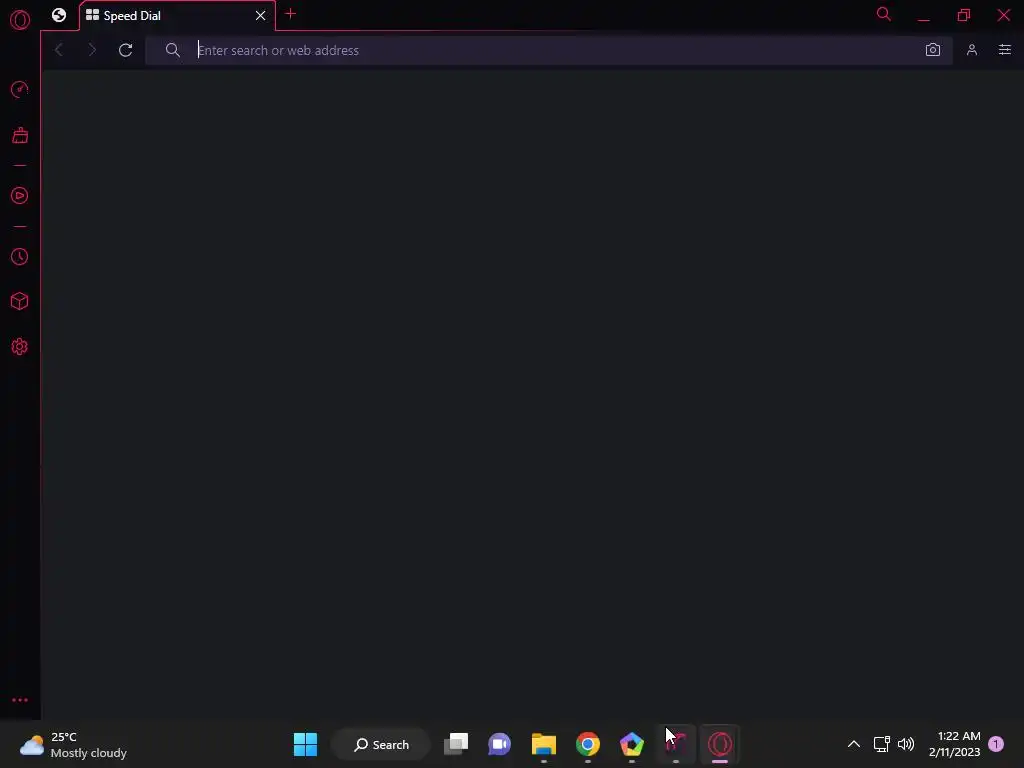Screen dimensions: 1024x768
Task: Open network icon in system tray
Action: tap(882, 744)
